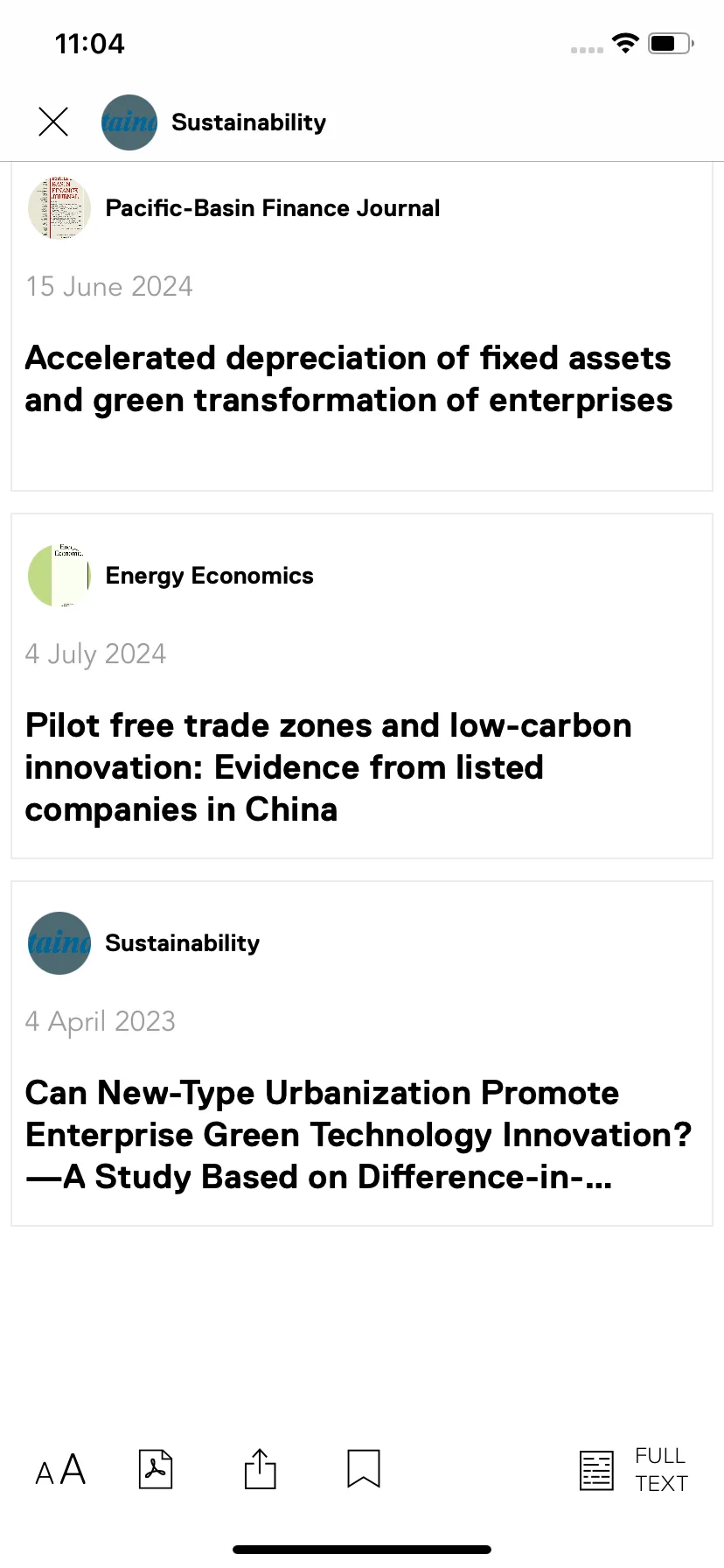This screenshot has height=1568, width=724.
Task: Tap the full text page icon
Action: (x=596, y=1470)
